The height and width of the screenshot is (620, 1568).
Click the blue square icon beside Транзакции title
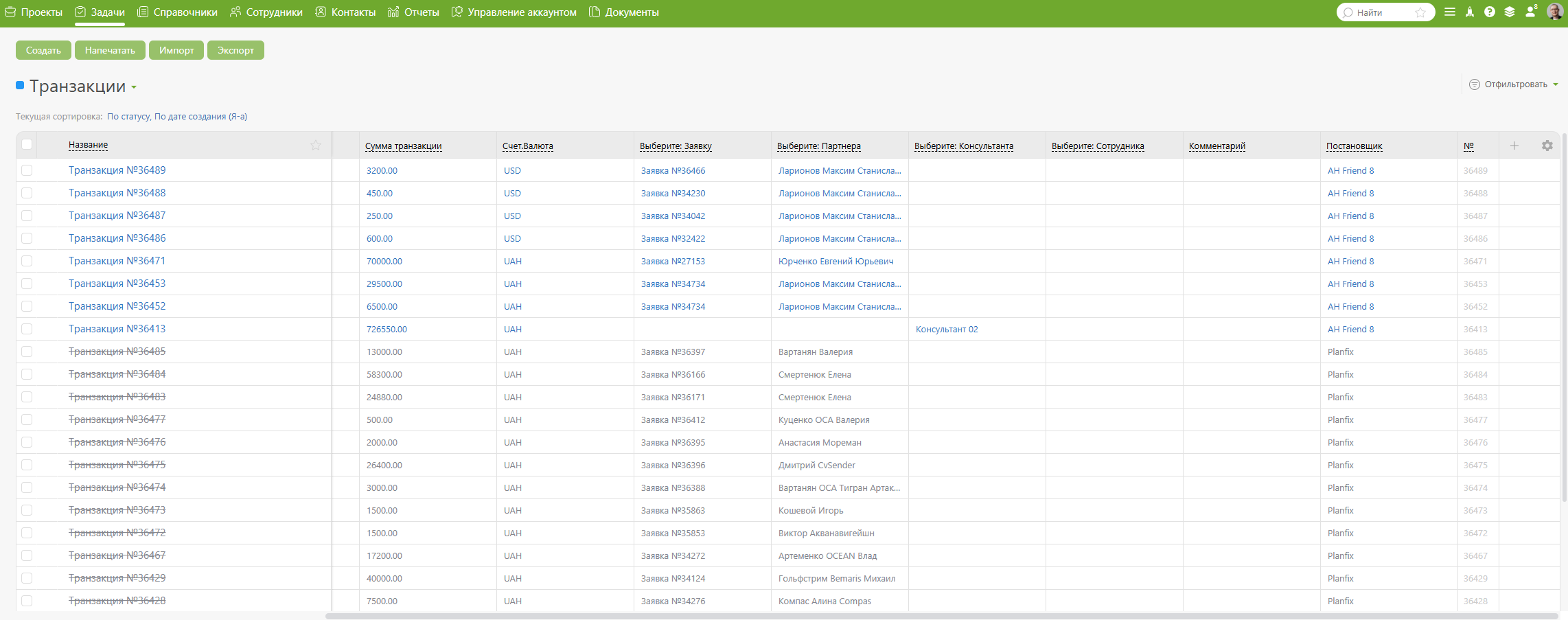pos(20,85)
